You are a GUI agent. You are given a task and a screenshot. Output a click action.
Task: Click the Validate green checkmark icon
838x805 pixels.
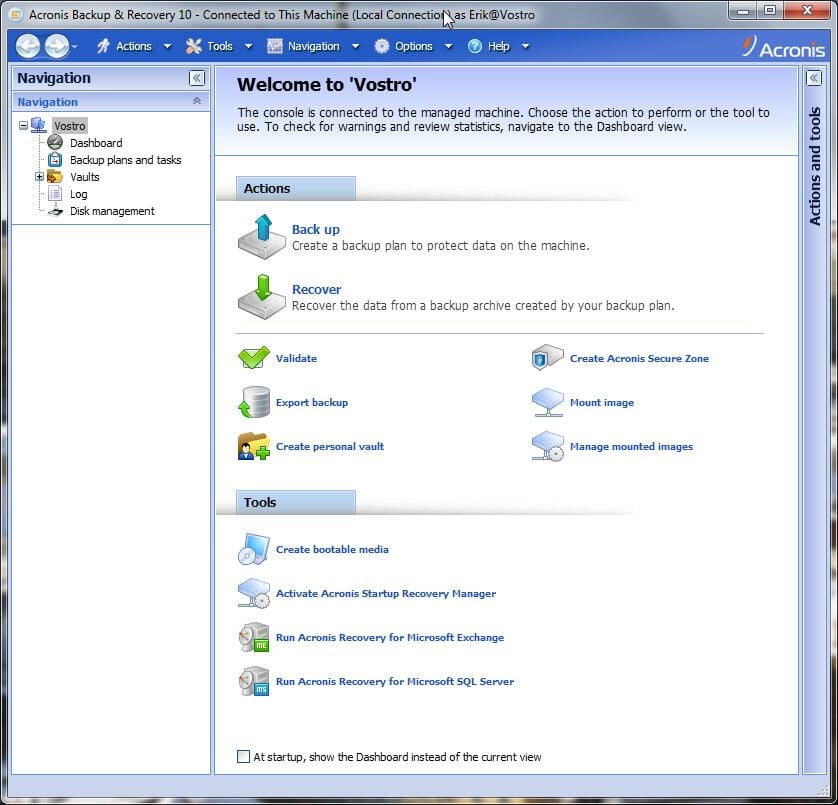(254, 358)
